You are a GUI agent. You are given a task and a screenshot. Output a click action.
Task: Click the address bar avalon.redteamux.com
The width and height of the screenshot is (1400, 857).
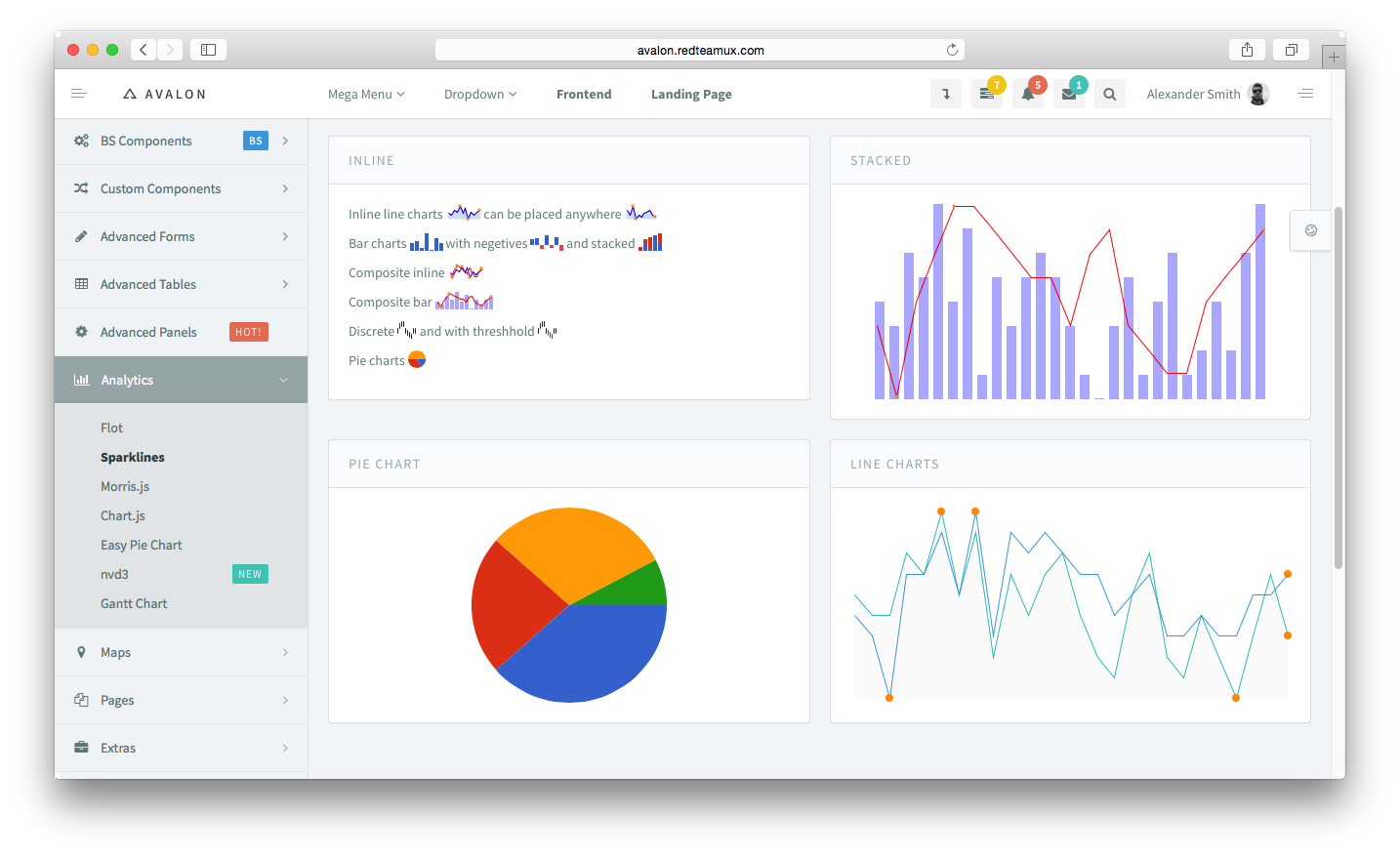pyautogui.click(x=700, y=50)
